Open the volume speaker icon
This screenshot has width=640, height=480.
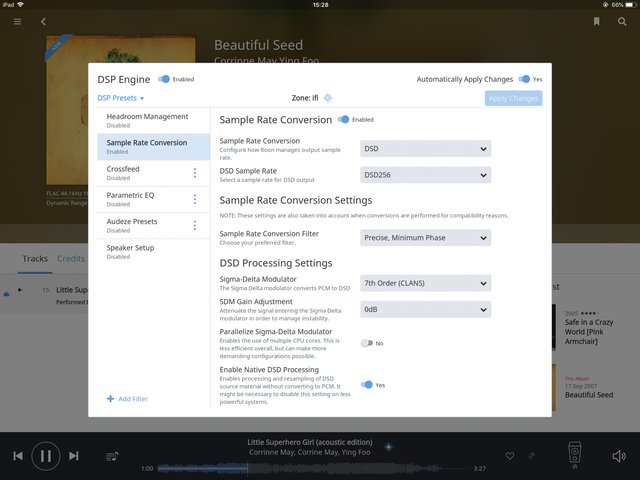(x=619, y=456)
